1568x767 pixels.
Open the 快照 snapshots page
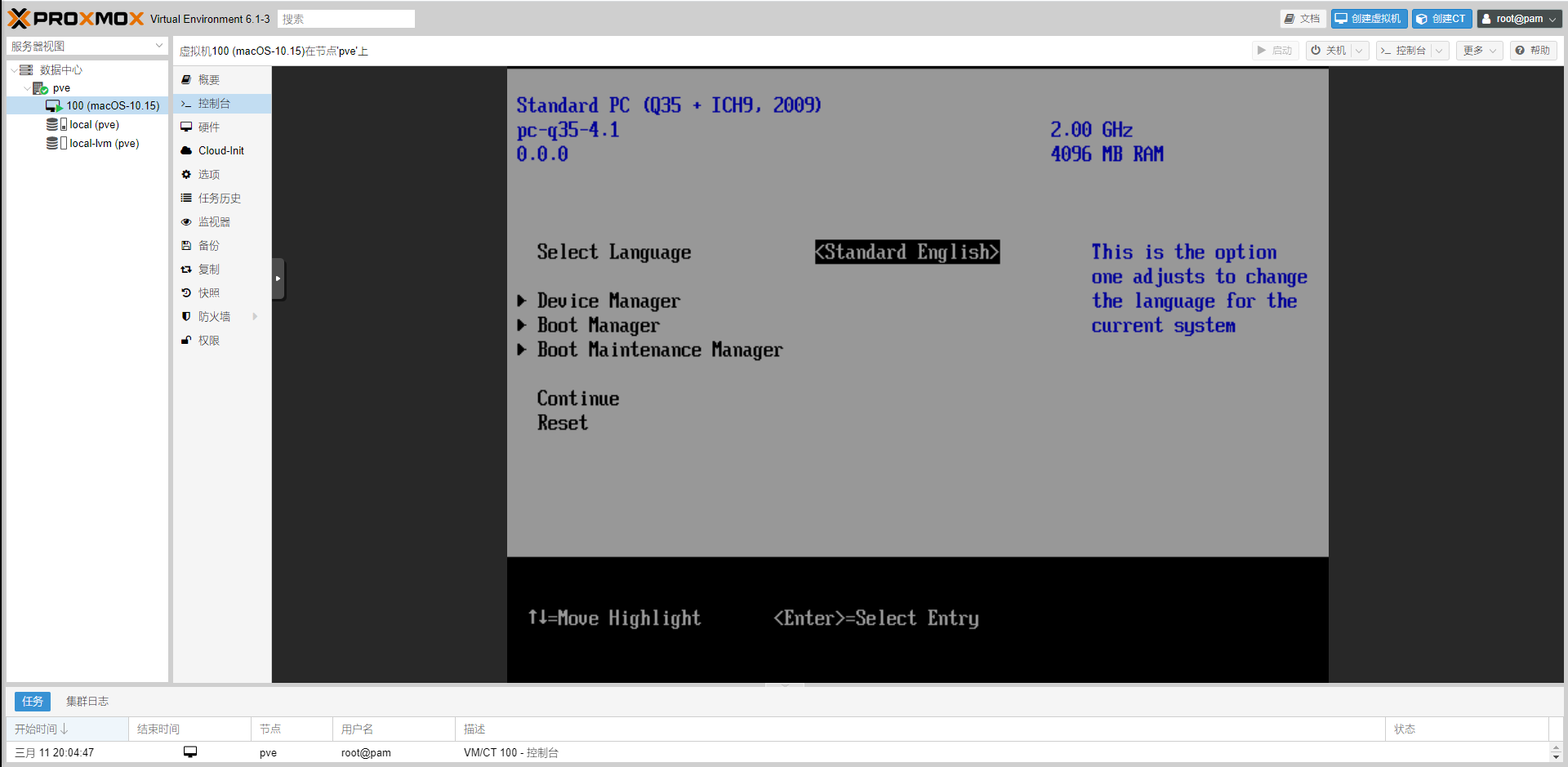pos(208,293)
